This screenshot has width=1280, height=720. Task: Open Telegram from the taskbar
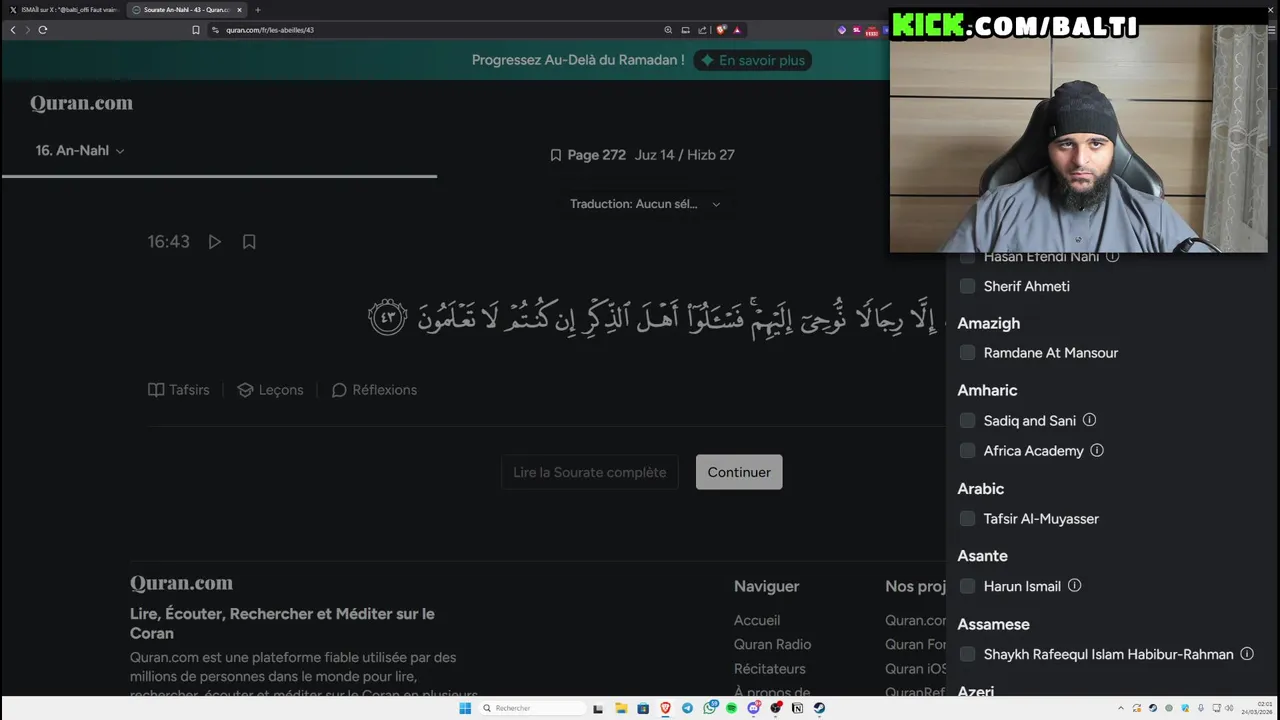[x=687, y=708]
